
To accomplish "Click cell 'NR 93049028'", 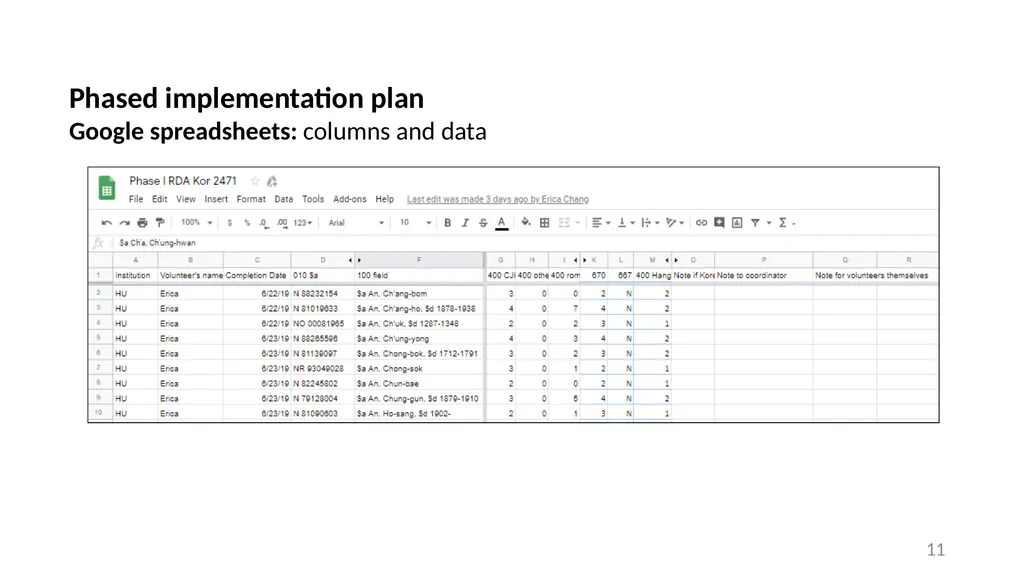I will pos(323,369).
